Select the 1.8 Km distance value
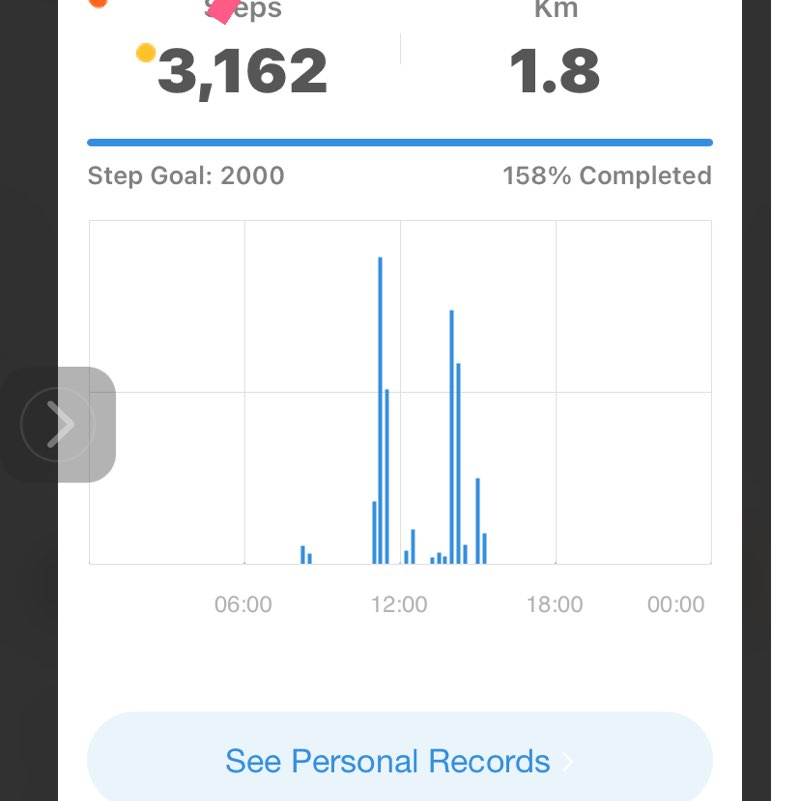 [554, 72]
